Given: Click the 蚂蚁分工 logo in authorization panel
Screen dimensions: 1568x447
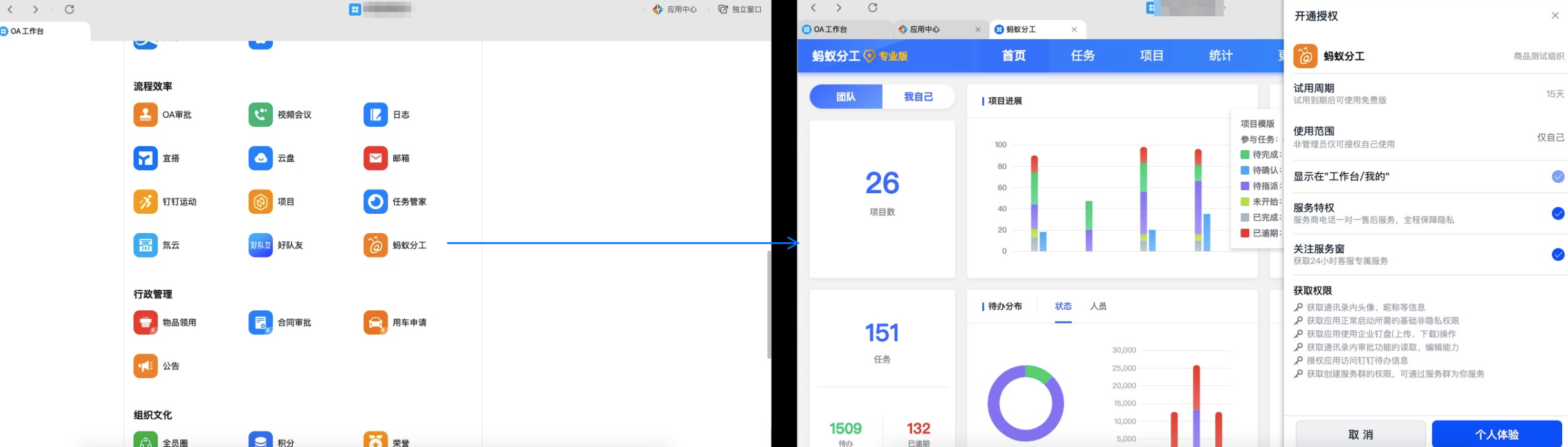Looking at the screenshot, I should [1305, 56].
